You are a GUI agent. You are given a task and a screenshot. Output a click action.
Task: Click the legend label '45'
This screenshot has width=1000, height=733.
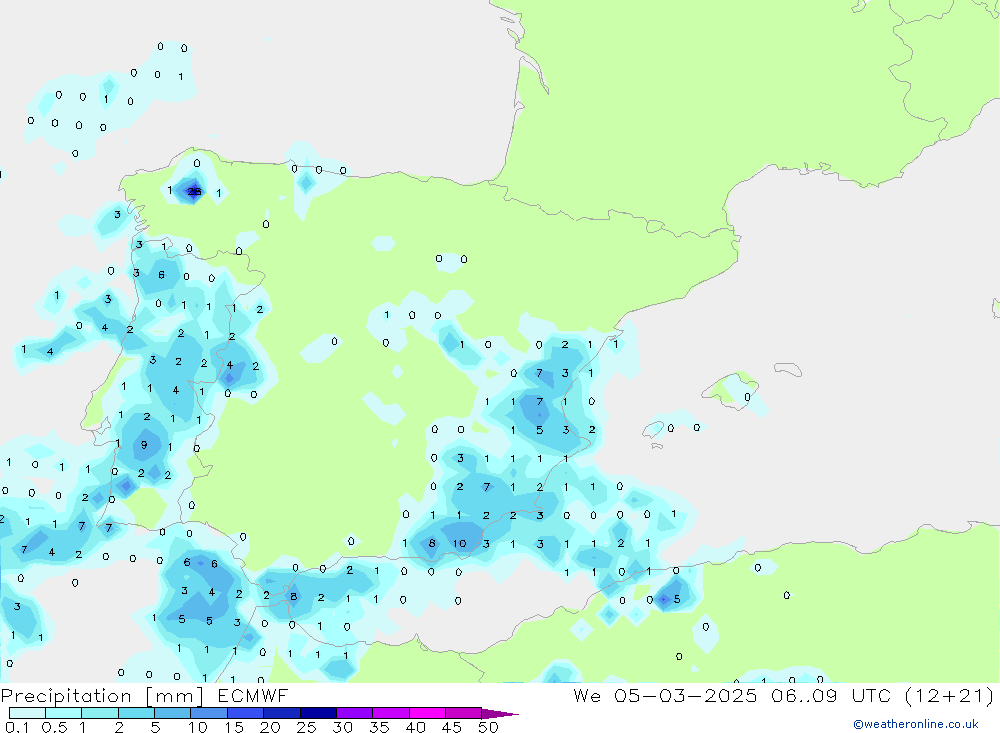452,727
